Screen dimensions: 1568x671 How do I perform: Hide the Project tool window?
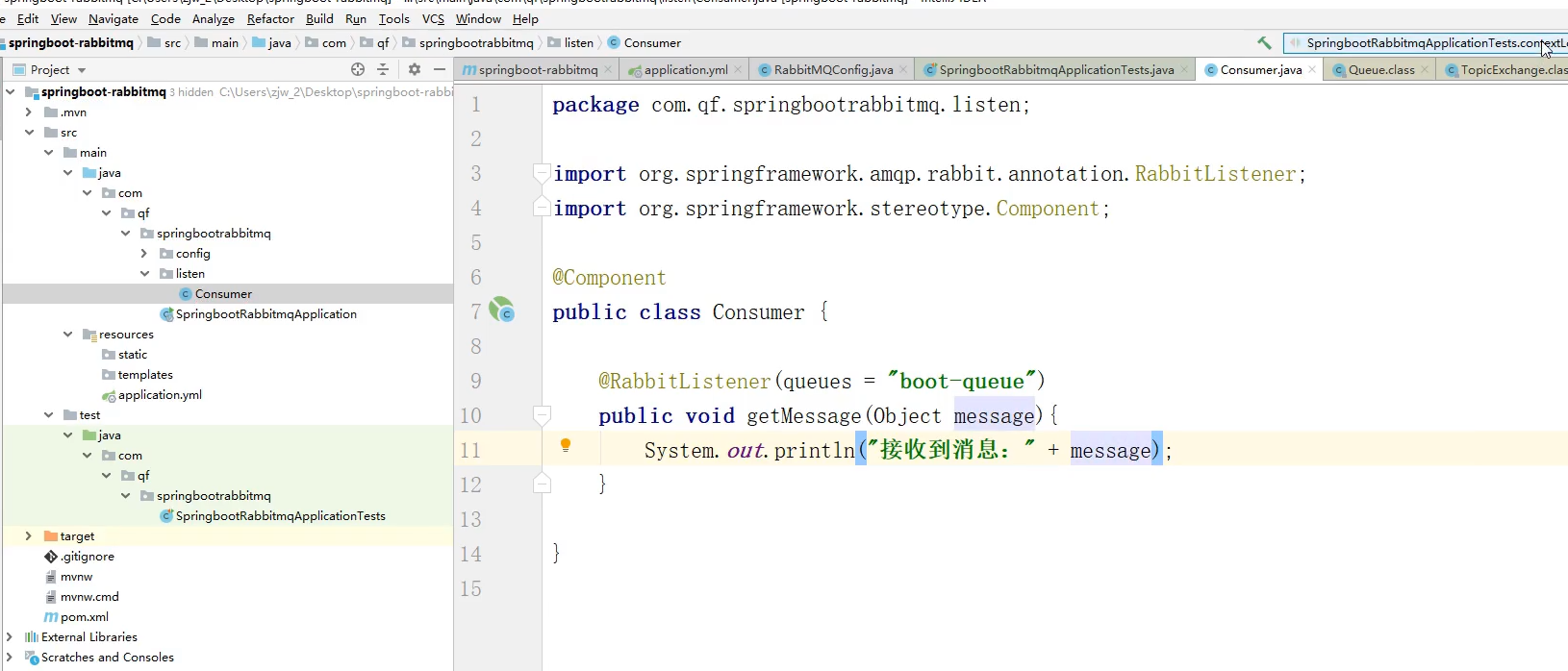point(440,69)
